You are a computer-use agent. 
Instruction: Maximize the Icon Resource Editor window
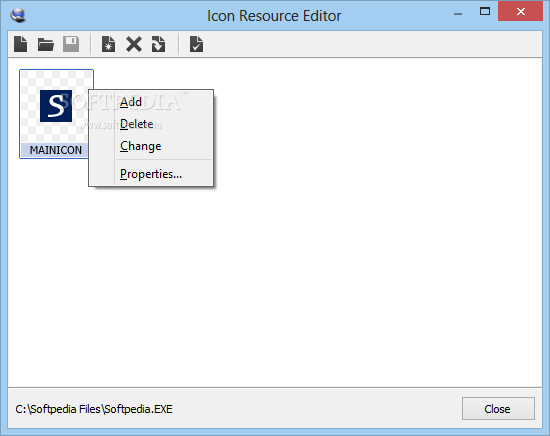pos(485,12)
